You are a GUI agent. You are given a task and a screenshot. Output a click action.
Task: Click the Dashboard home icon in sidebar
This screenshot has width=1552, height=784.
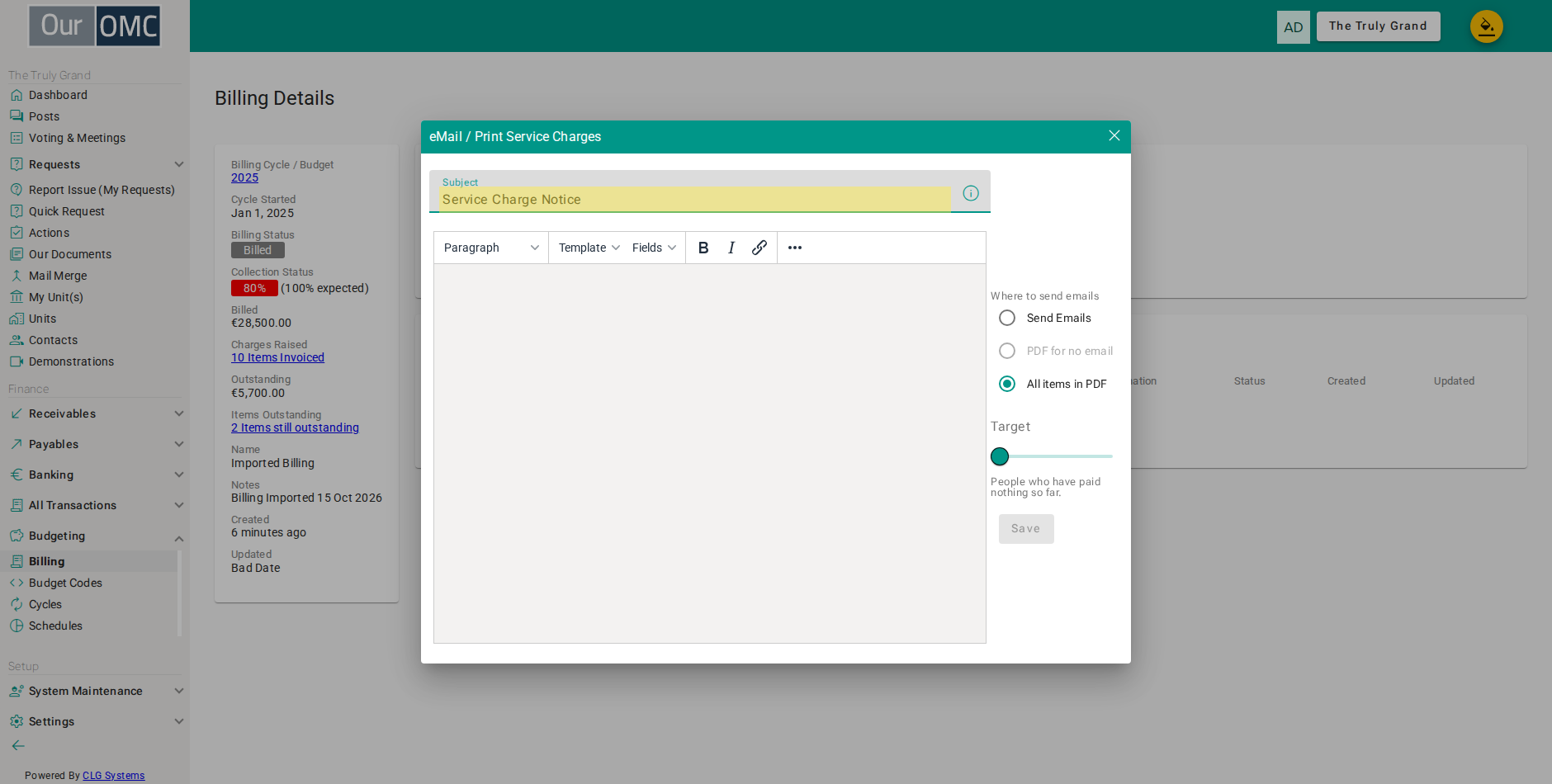(x=17, y=95)
